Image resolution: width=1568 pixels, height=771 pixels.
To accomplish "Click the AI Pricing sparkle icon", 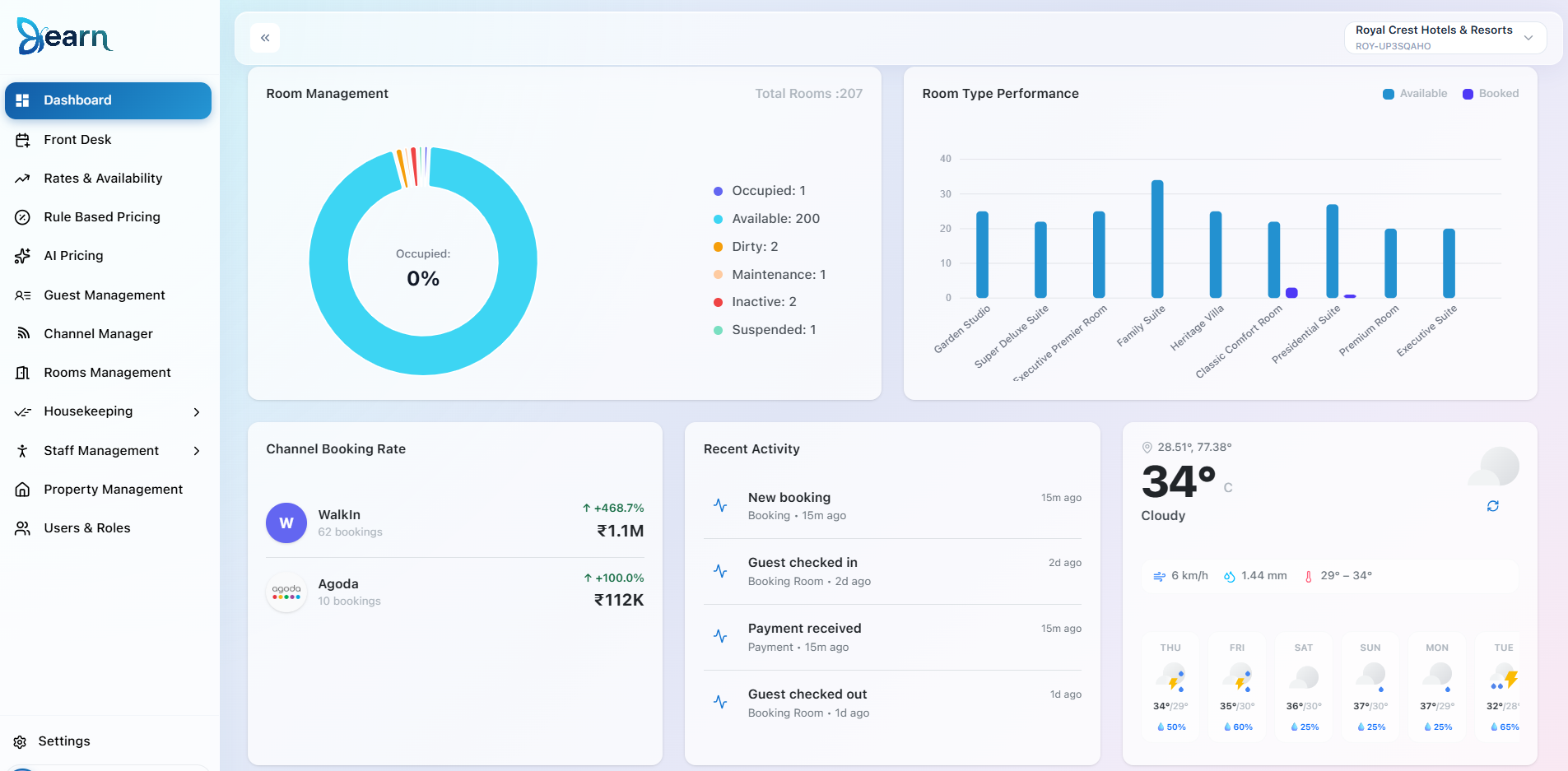I will 23,256.
